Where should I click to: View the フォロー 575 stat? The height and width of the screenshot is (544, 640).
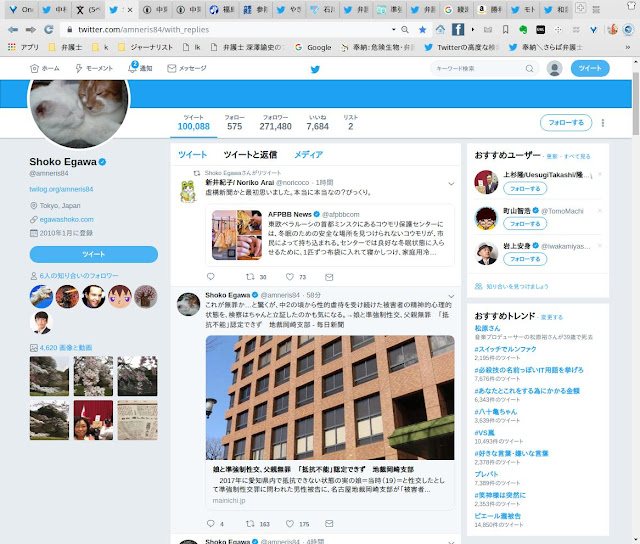[x=235, y=123]
